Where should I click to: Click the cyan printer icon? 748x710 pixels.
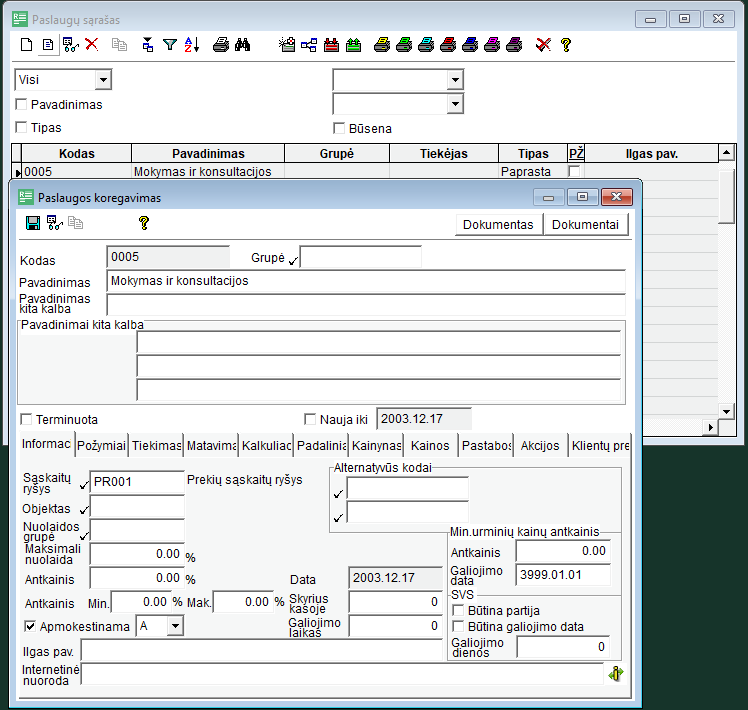[426, 45]
